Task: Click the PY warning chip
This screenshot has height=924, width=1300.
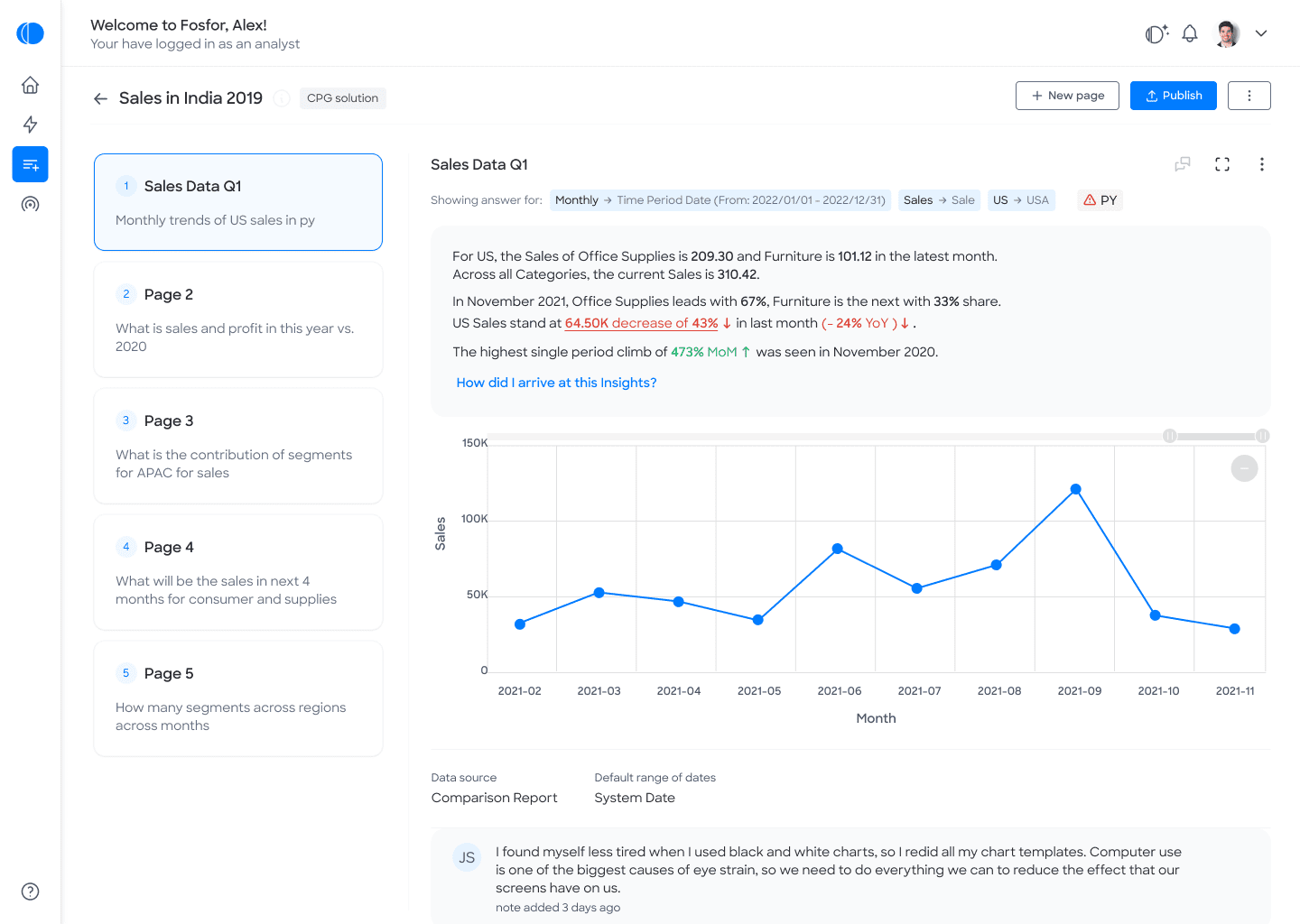Action: 1100,200
